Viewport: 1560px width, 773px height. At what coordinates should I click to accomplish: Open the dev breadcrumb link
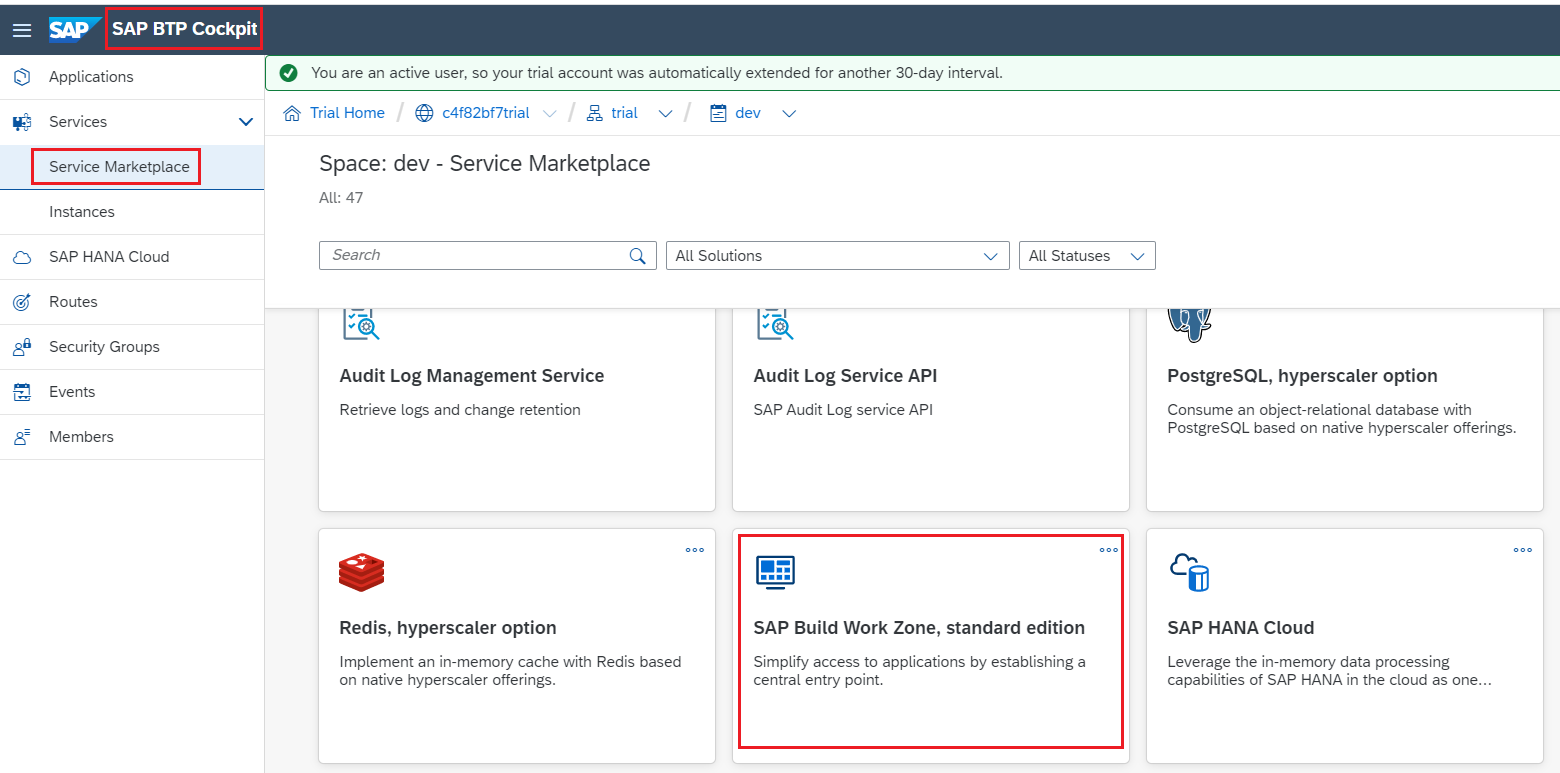click(x=748, y=113)
